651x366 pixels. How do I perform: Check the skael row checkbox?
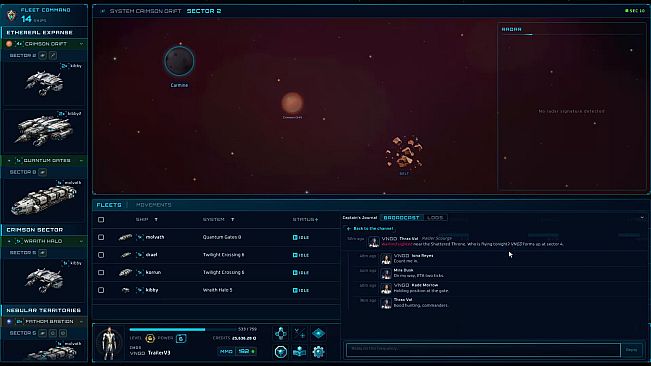[x=101, y=255]
